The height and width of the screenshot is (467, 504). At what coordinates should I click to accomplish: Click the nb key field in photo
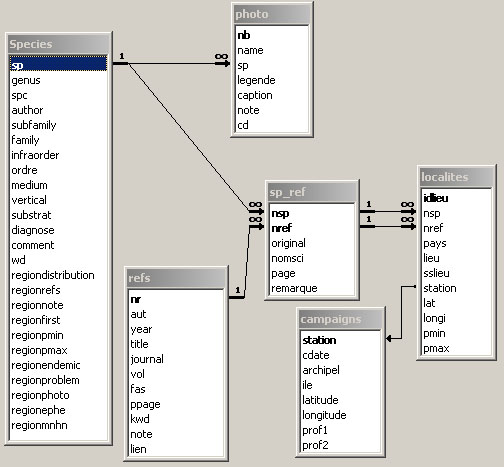point(272,35)
